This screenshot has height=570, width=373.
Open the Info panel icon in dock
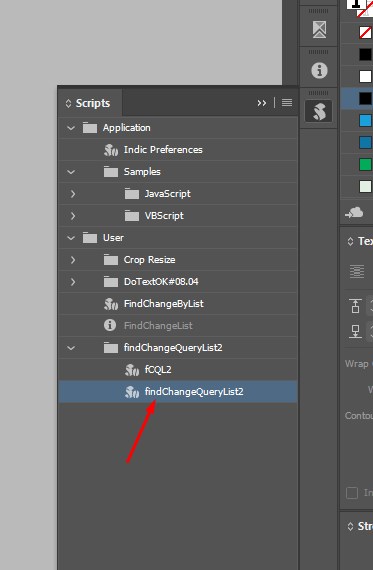click(x=319, y=70)
